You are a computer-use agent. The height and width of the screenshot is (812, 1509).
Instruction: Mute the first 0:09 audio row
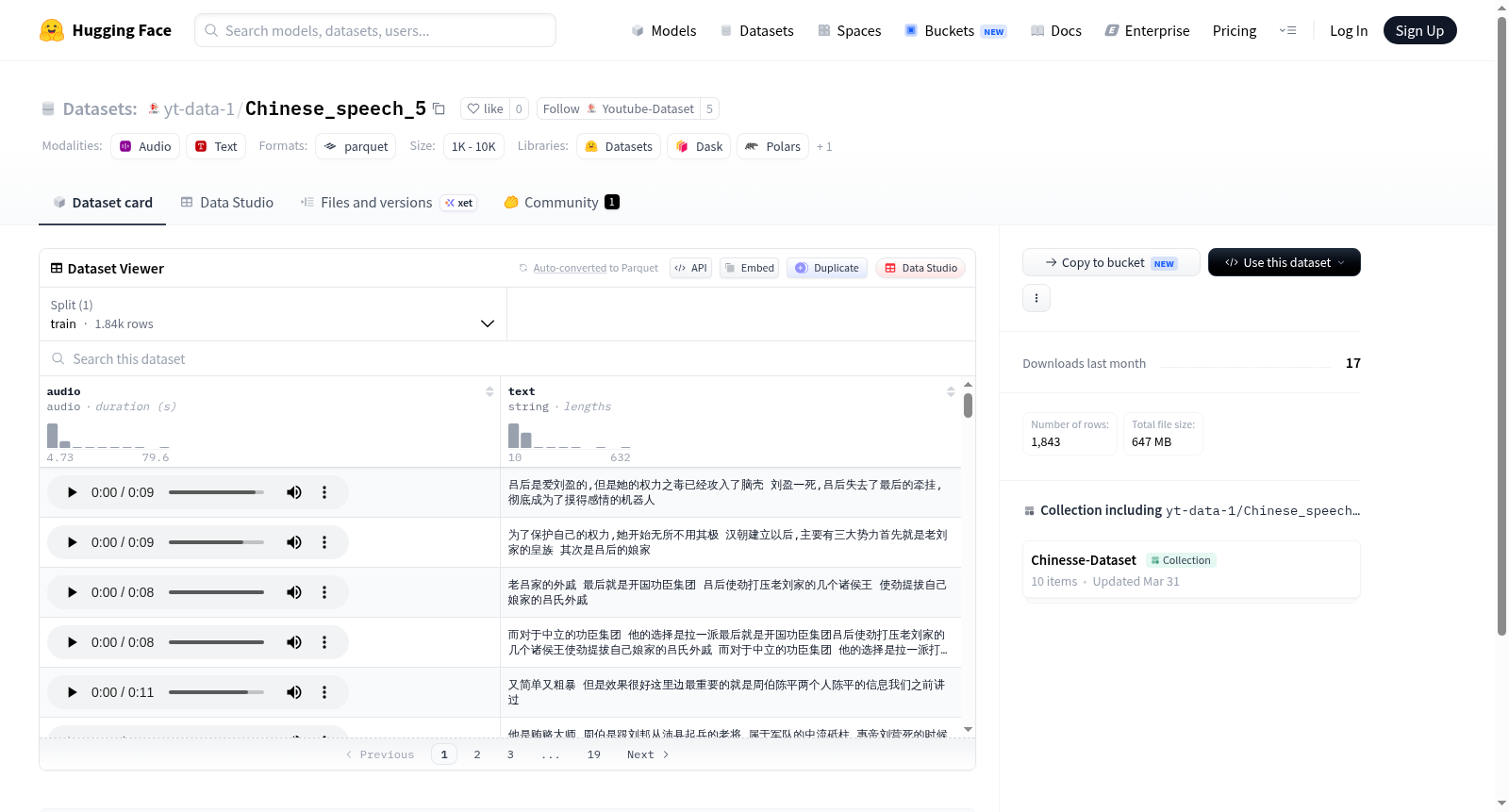pyautogui.click(x=294, y=492)
